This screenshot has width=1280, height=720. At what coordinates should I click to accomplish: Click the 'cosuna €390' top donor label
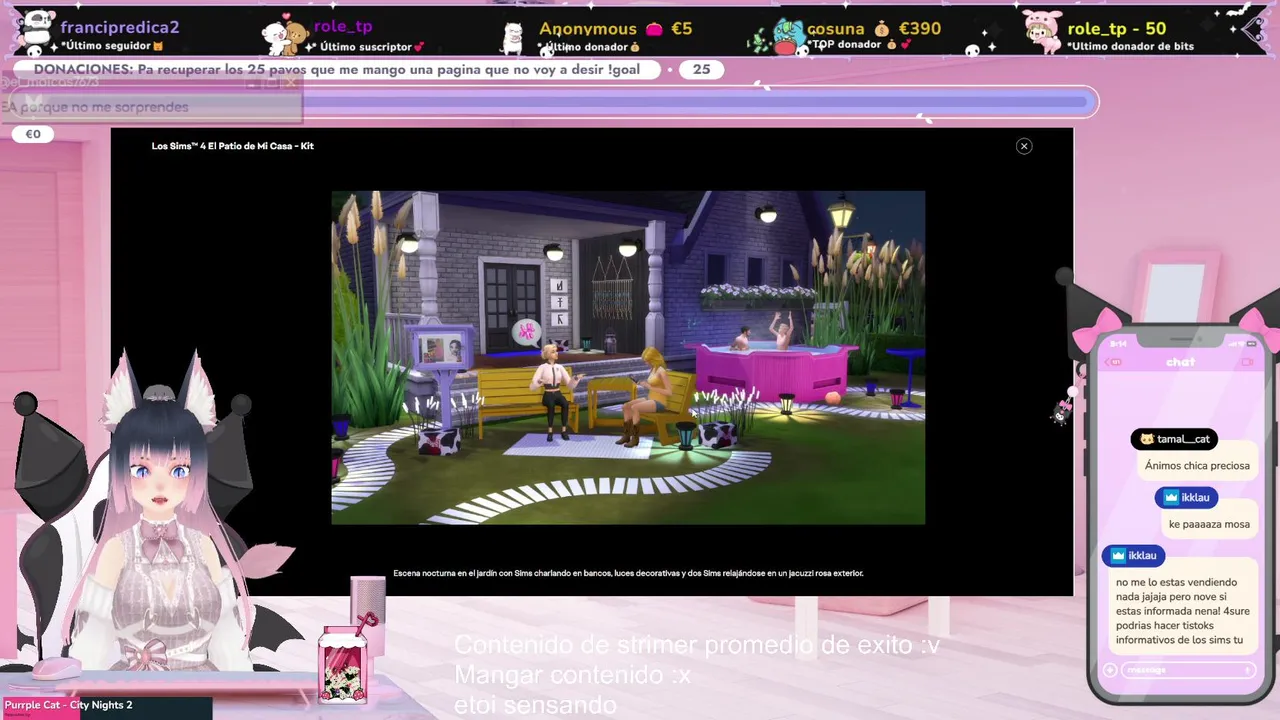point(873,29)
